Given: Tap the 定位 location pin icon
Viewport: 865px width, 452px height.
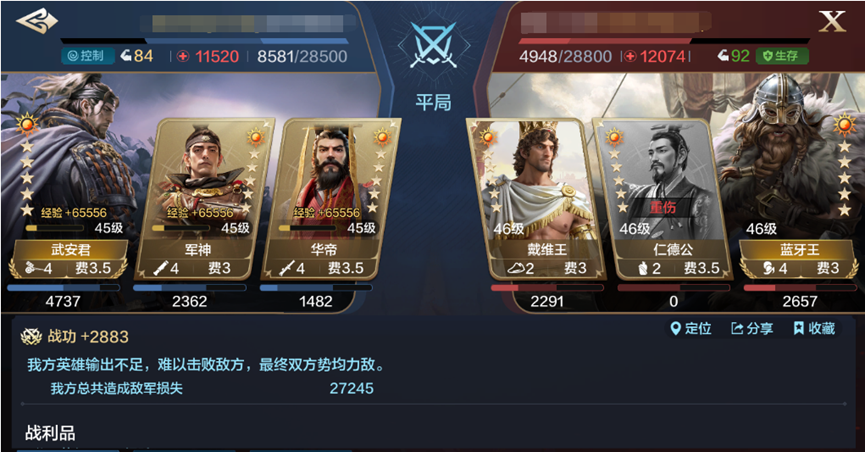Looking at the screenshot, I should pos(675,329).
